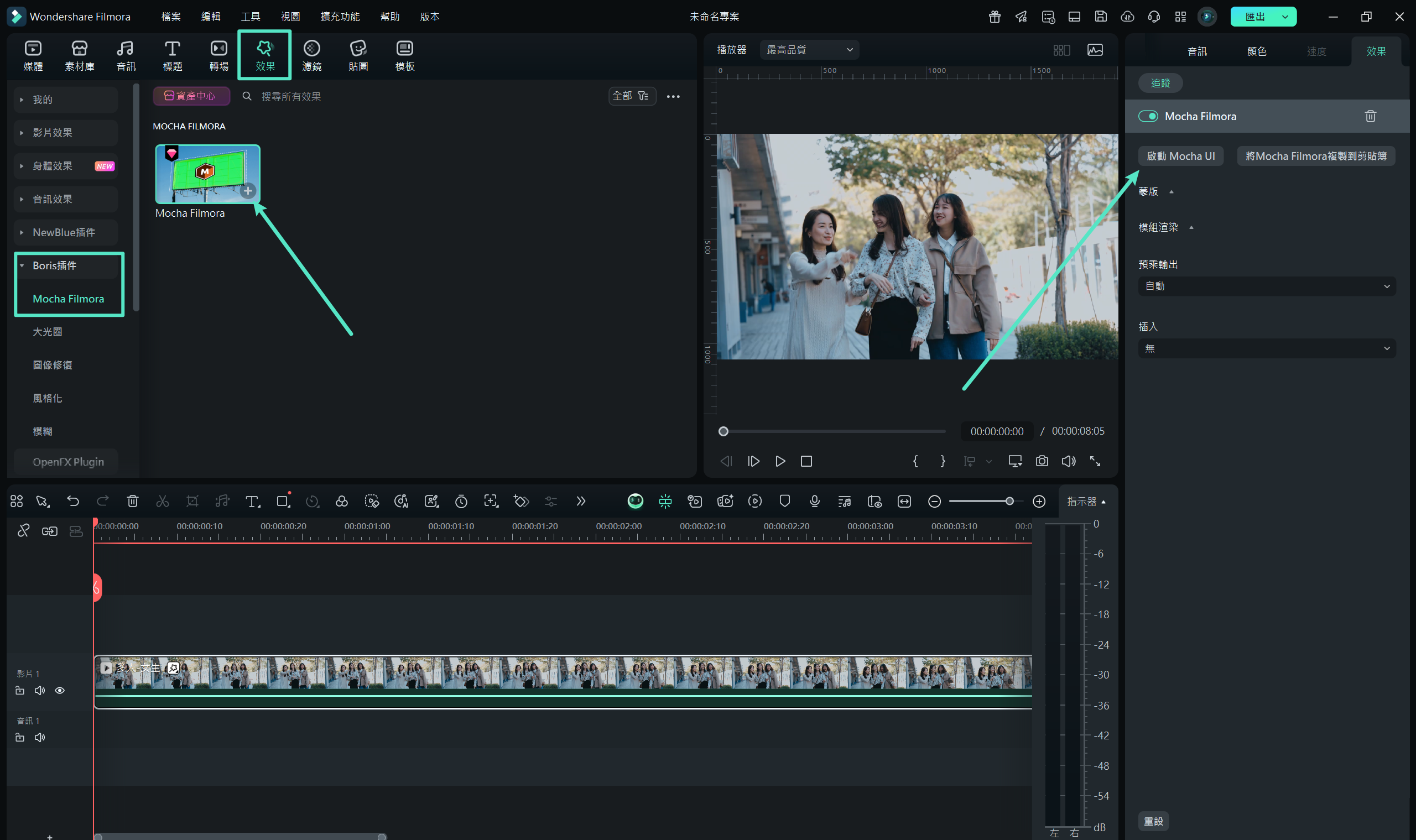Select the 圖像修復 effects category

pyautogui.click(x=52, y=365)
